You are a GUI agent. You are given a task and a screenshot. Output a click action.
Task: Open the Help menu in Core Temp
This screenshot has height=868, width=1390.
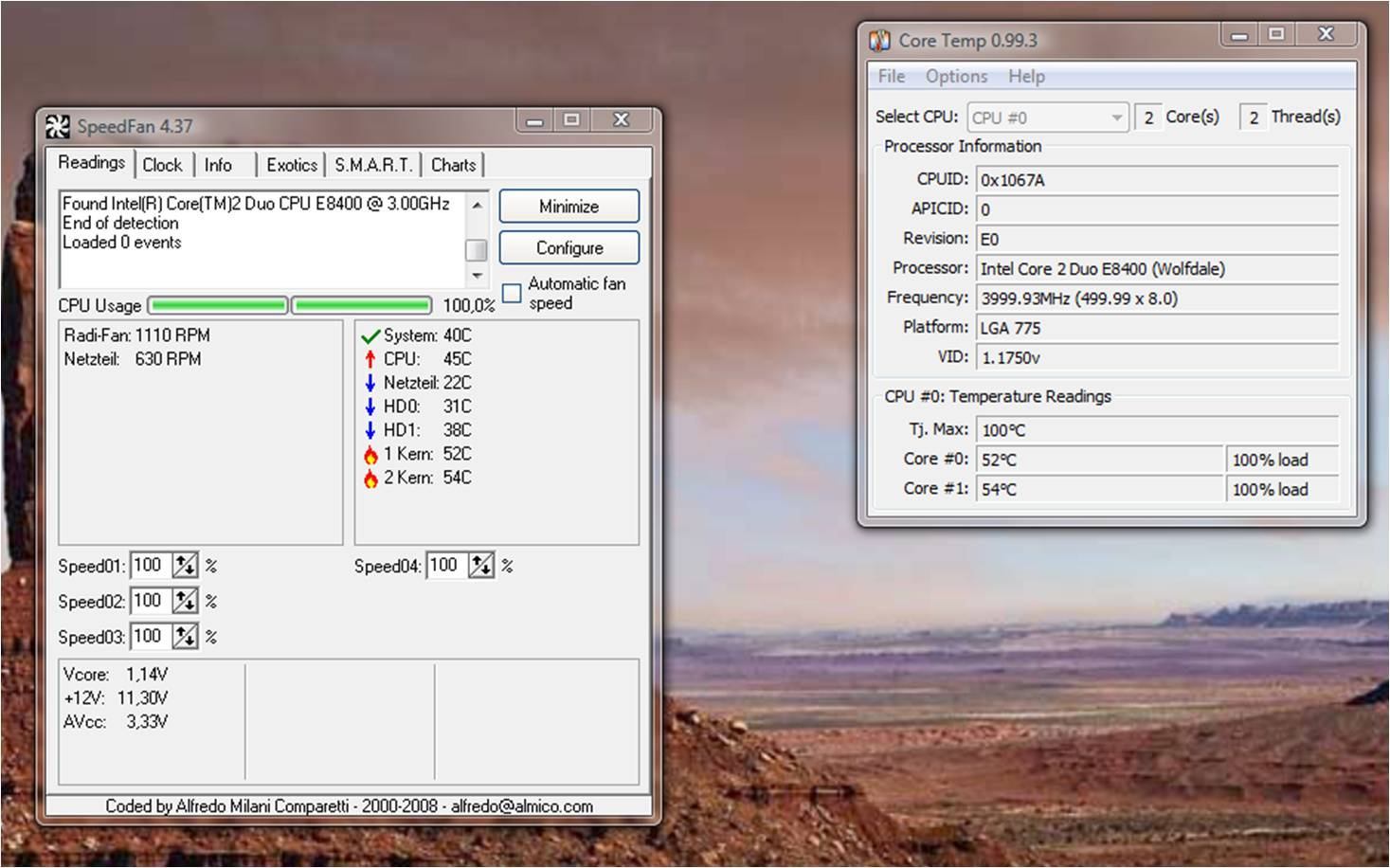[1027, 77]
